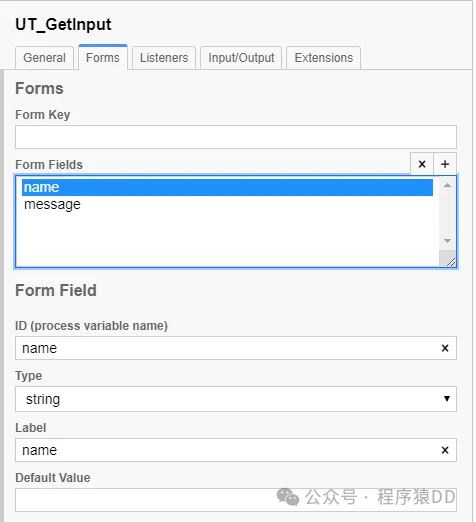The image size is (476, 522).
Task: Click into the Label text input
Action: 227,450
